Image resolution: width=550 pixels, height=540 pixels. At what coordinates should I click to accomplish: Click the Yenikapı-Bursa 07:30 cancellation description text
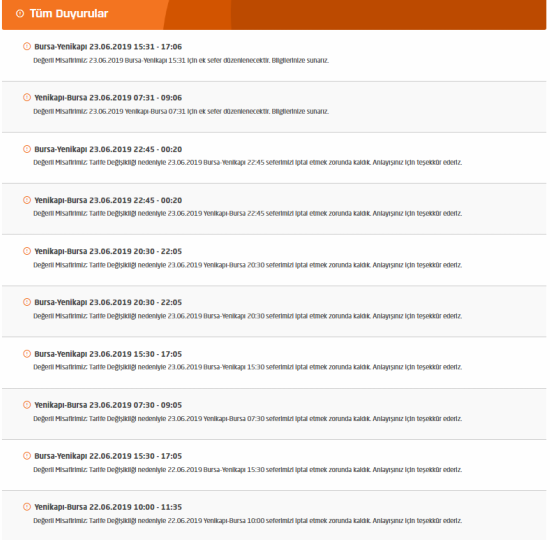[248, 419]
